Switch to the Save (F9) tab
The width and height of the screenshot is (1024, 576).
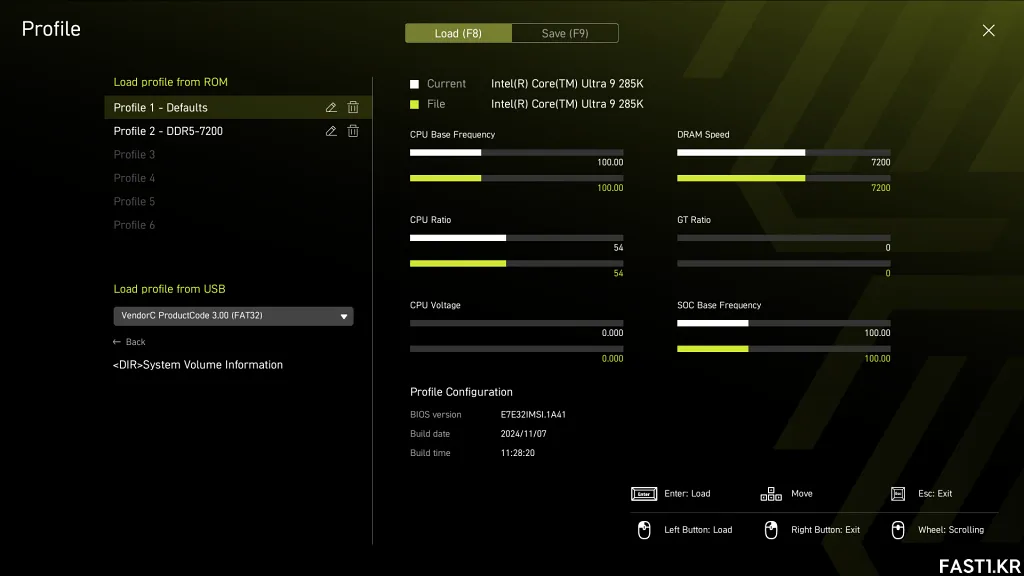565,33
